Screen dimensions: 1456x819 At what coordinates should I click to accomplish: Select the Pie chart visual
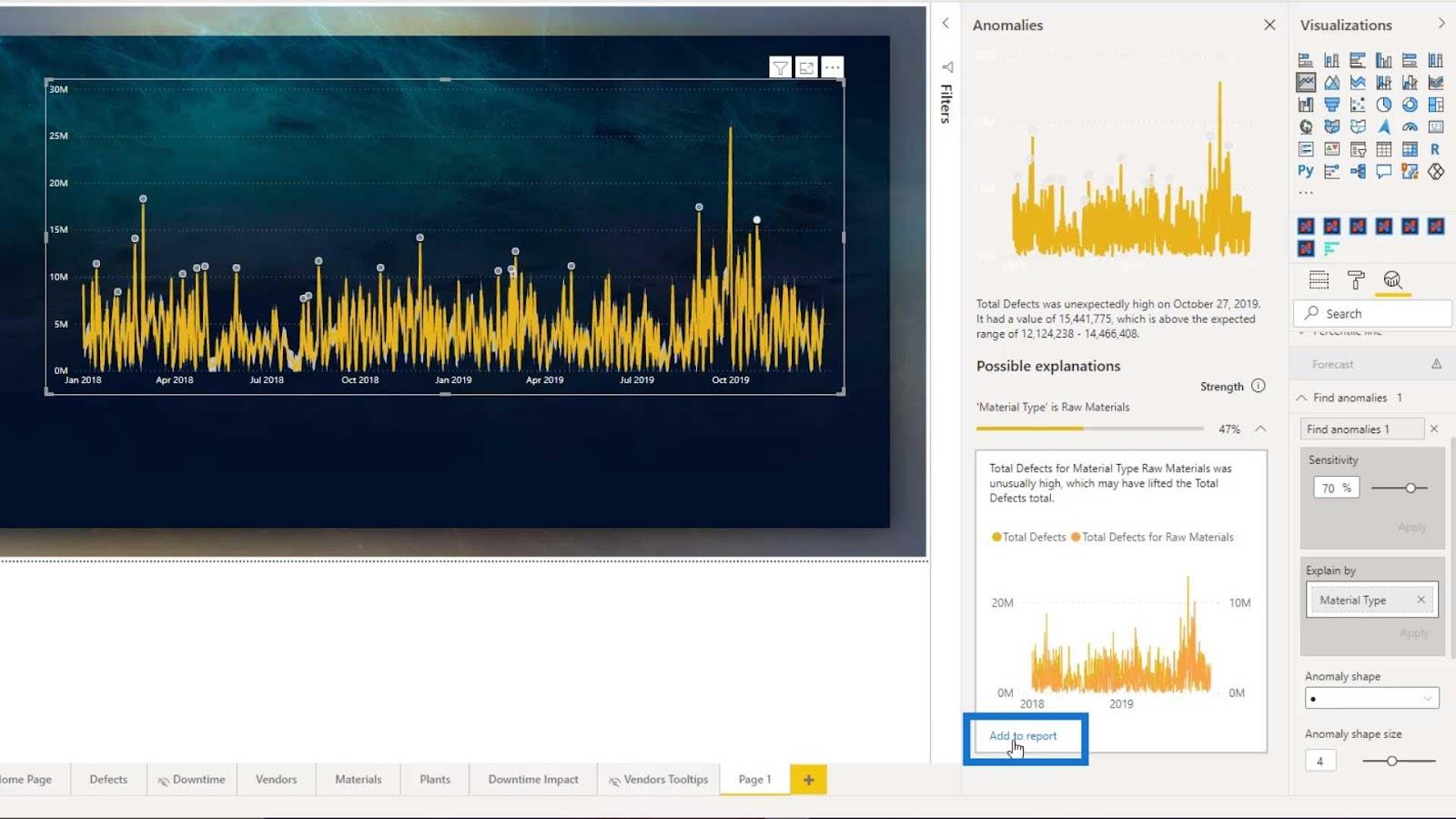click(1383, 104)
